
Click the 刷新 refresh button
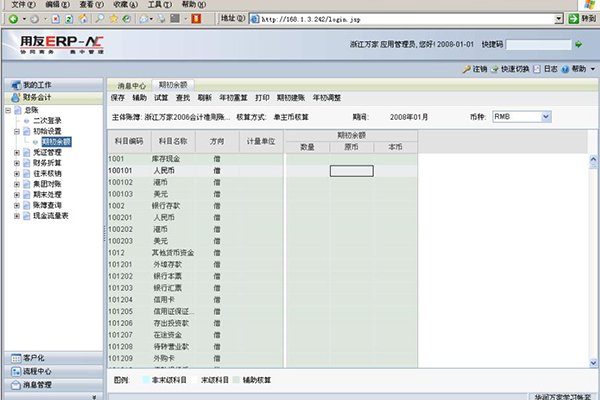pos(205,98)
